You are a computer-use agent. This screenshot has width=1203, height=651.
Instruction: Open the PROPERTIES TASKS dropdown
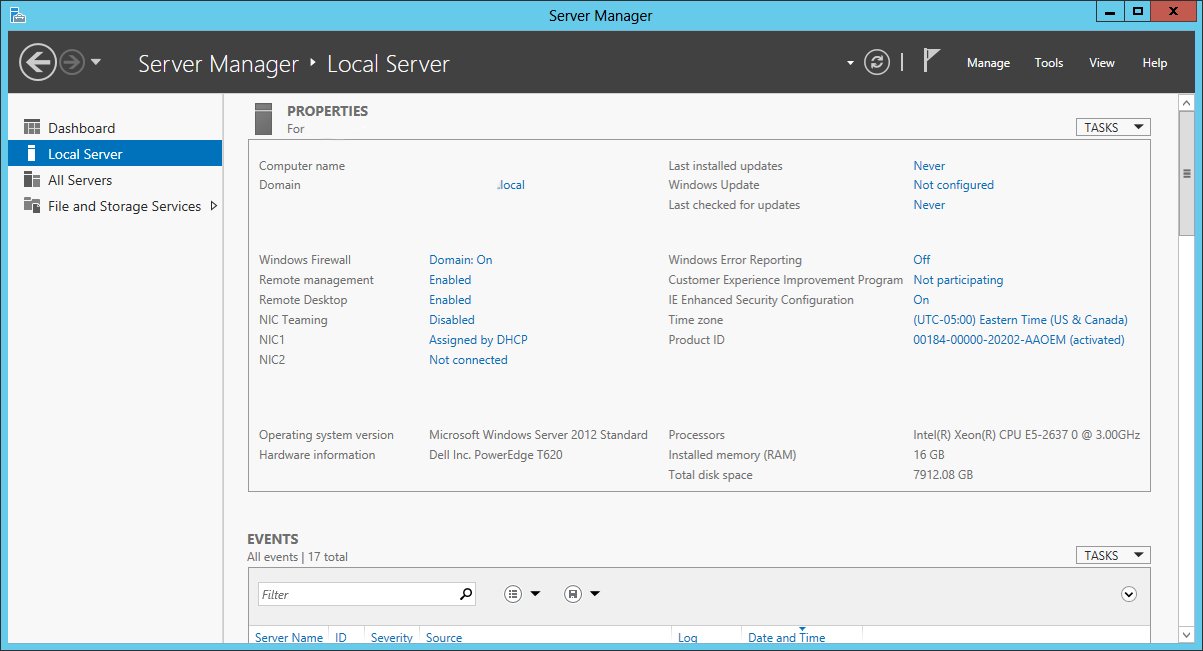tap(1112, 126)
